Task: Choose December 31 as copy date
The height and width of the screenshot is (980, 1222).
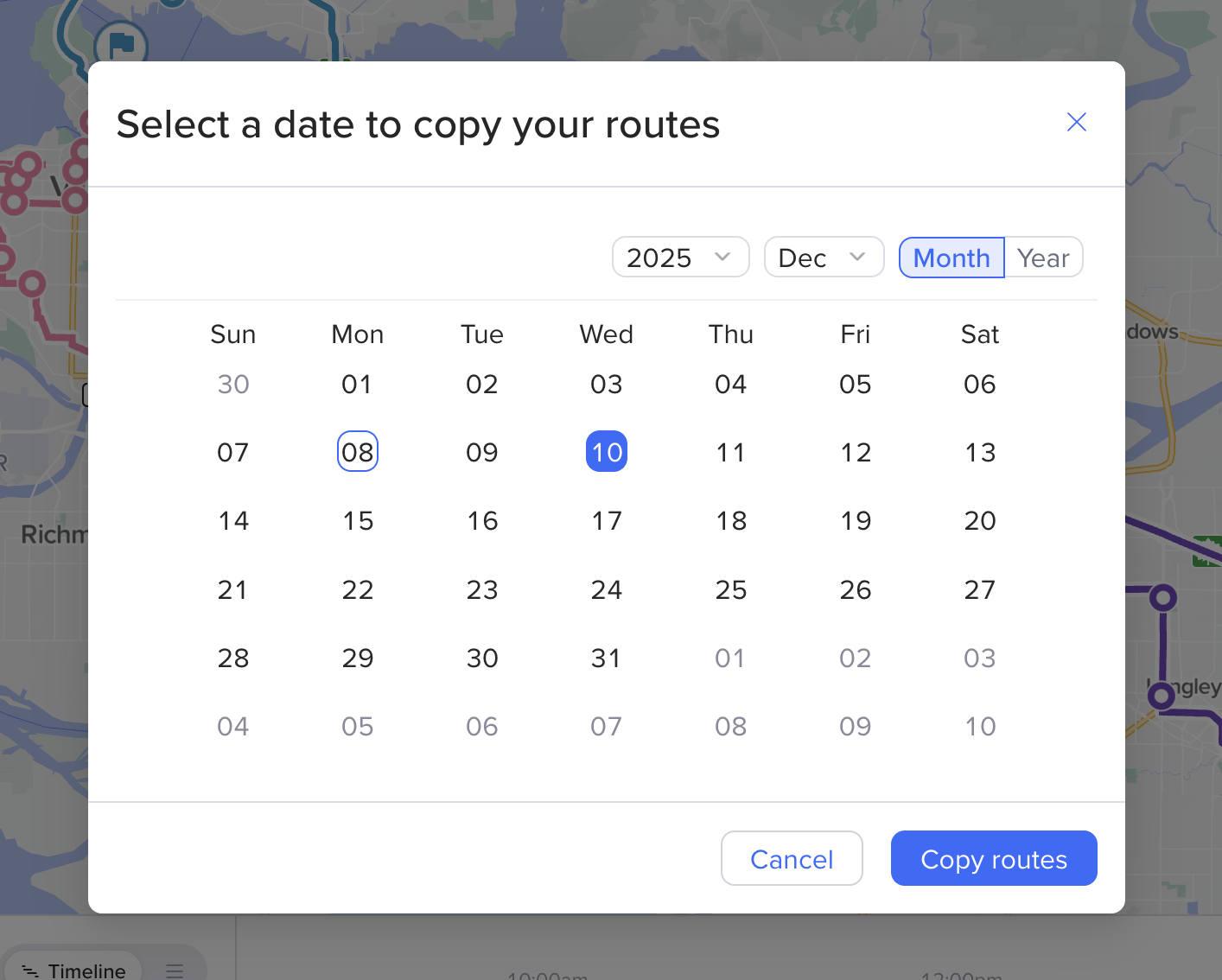Action: [x=607, y=658]
